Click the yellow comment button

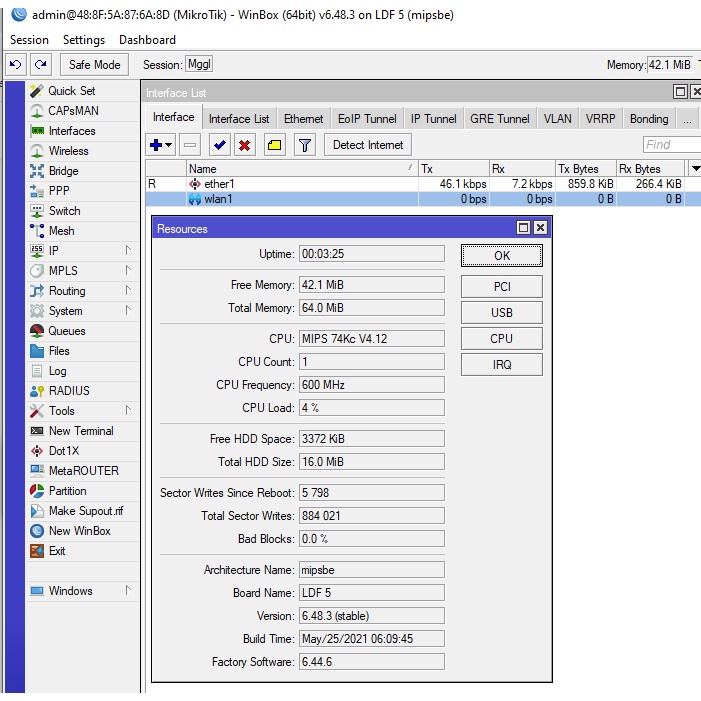274,145
